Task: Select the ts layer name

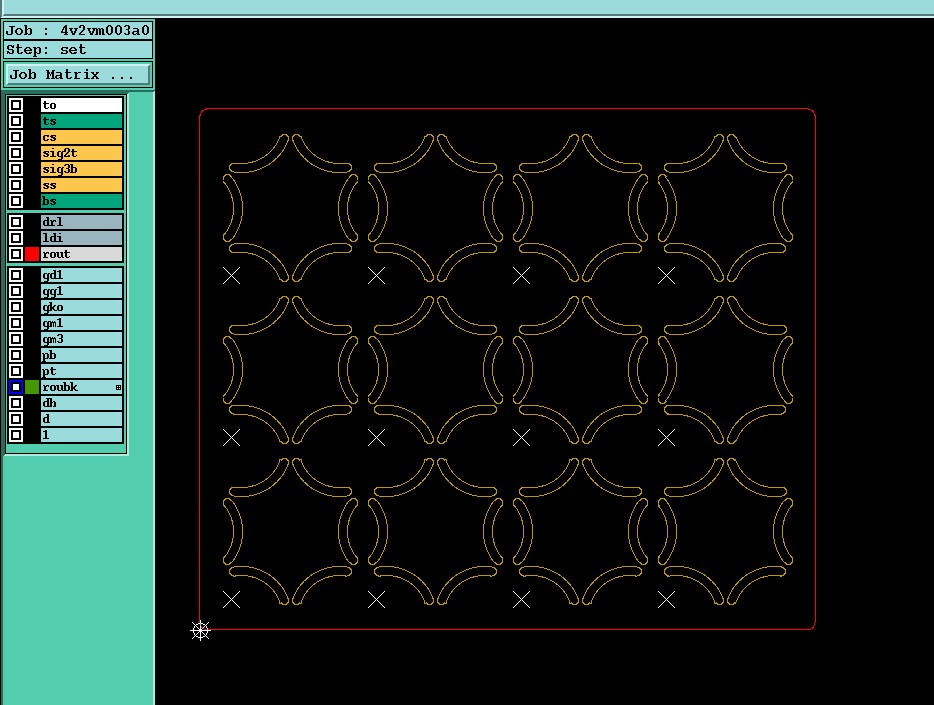Action: point(82,121)
